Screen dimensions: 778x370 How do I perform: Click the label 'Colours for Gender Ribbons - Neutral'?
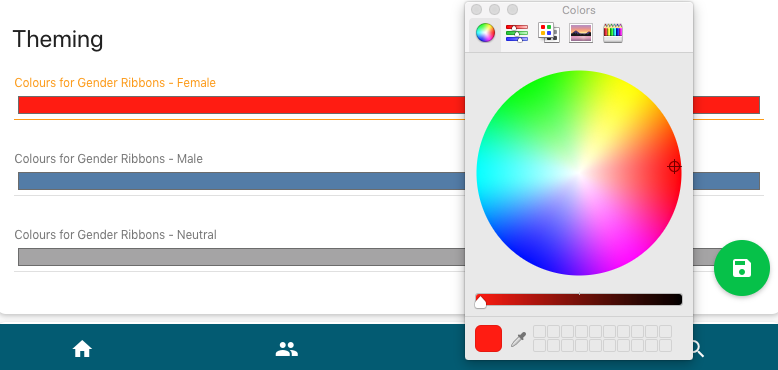(x=116, y=235)
